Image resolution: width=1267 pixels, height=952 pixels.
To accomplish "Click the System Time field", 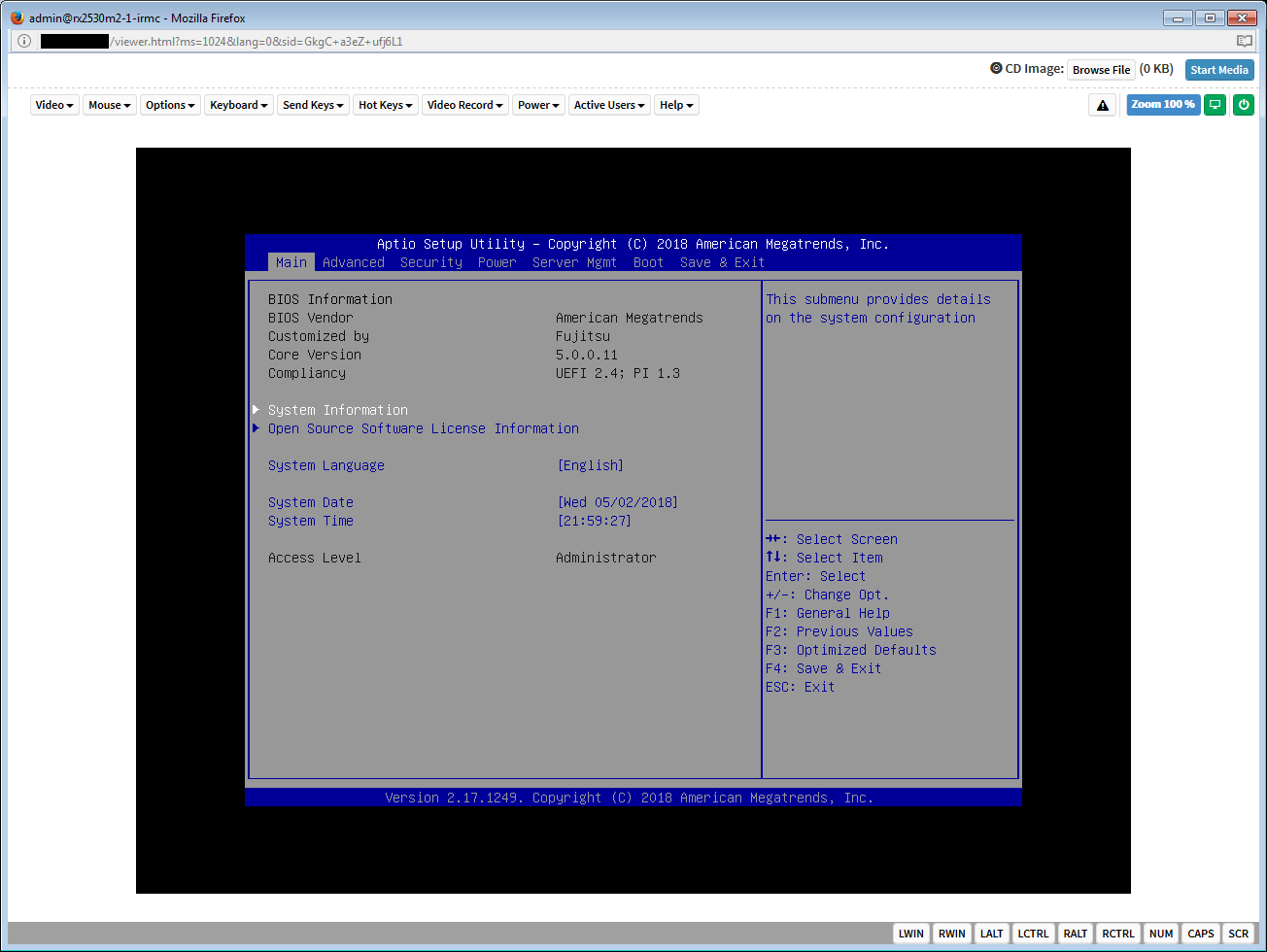I will pyautogui.click(x=310, y=521).
